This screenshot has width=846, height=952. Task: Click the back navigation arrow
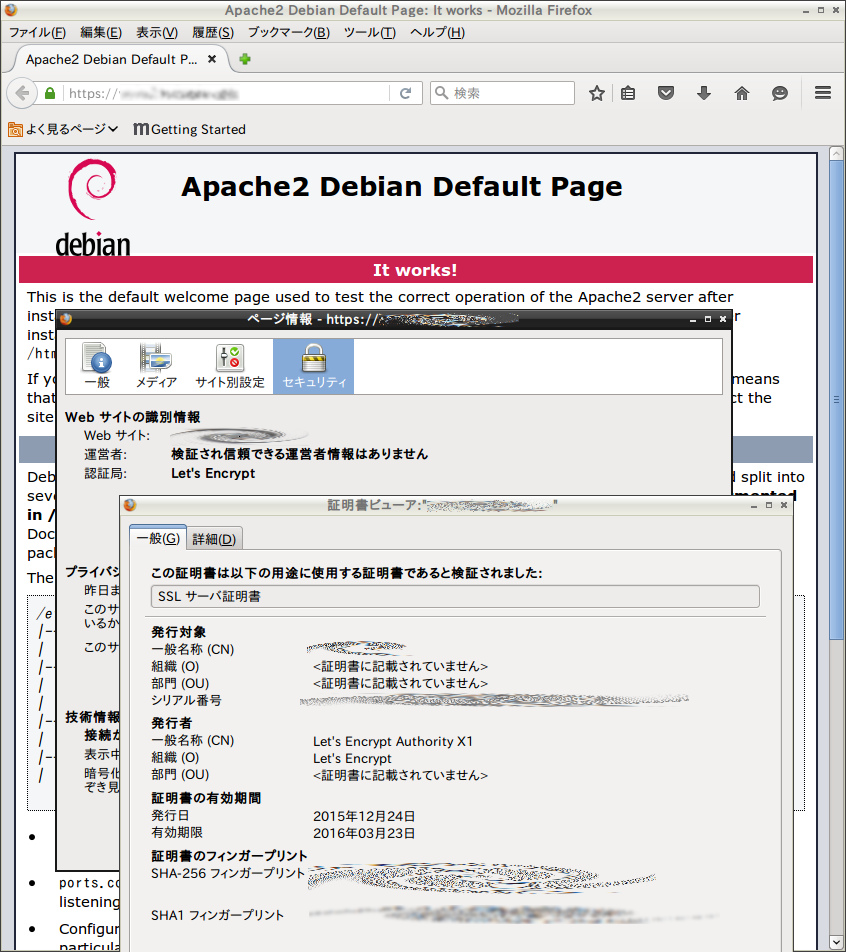coord(22,94)
